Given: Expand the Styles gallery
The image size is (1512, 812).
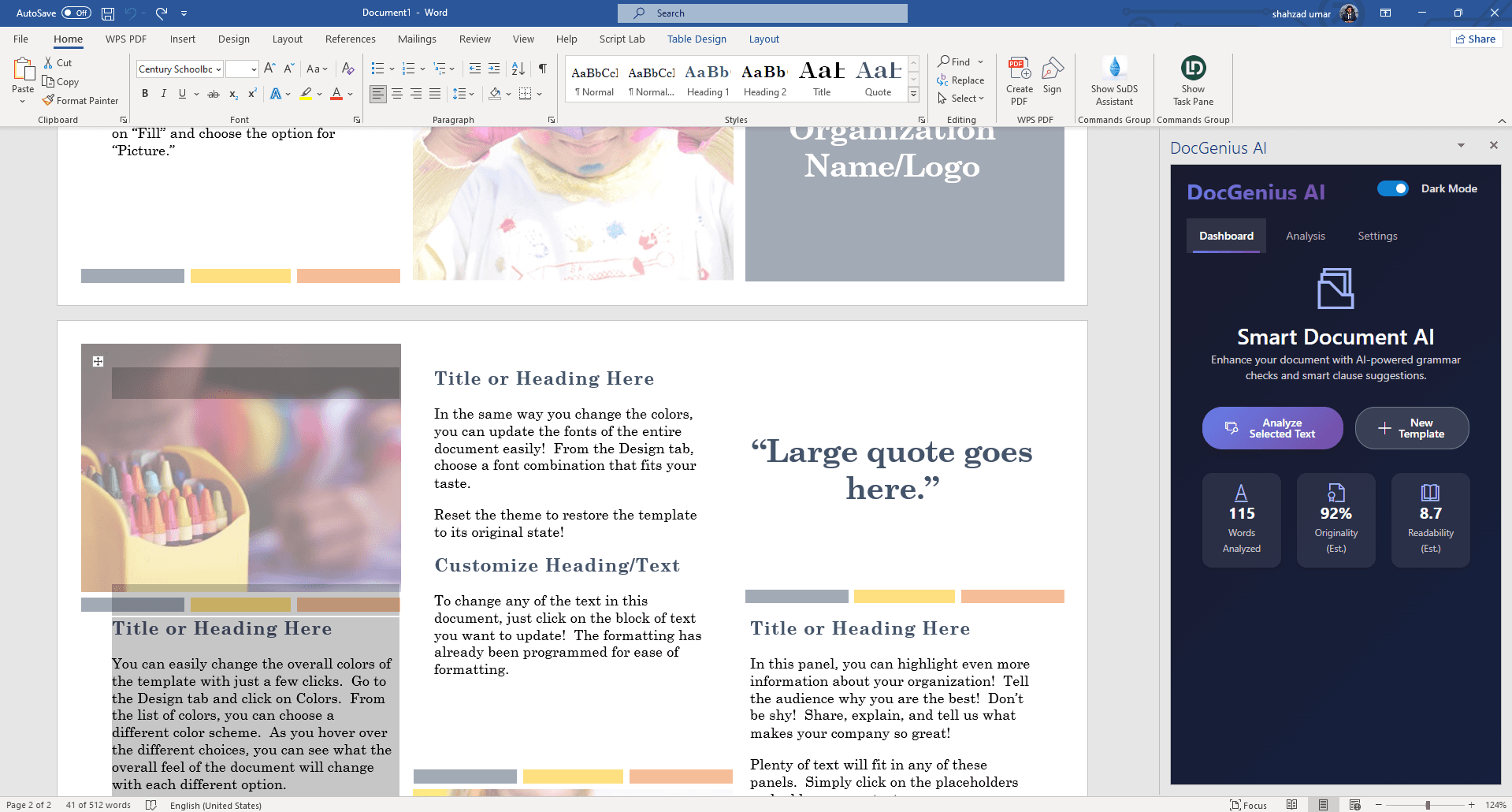Looking at the screenshot, I should [914, 94].
